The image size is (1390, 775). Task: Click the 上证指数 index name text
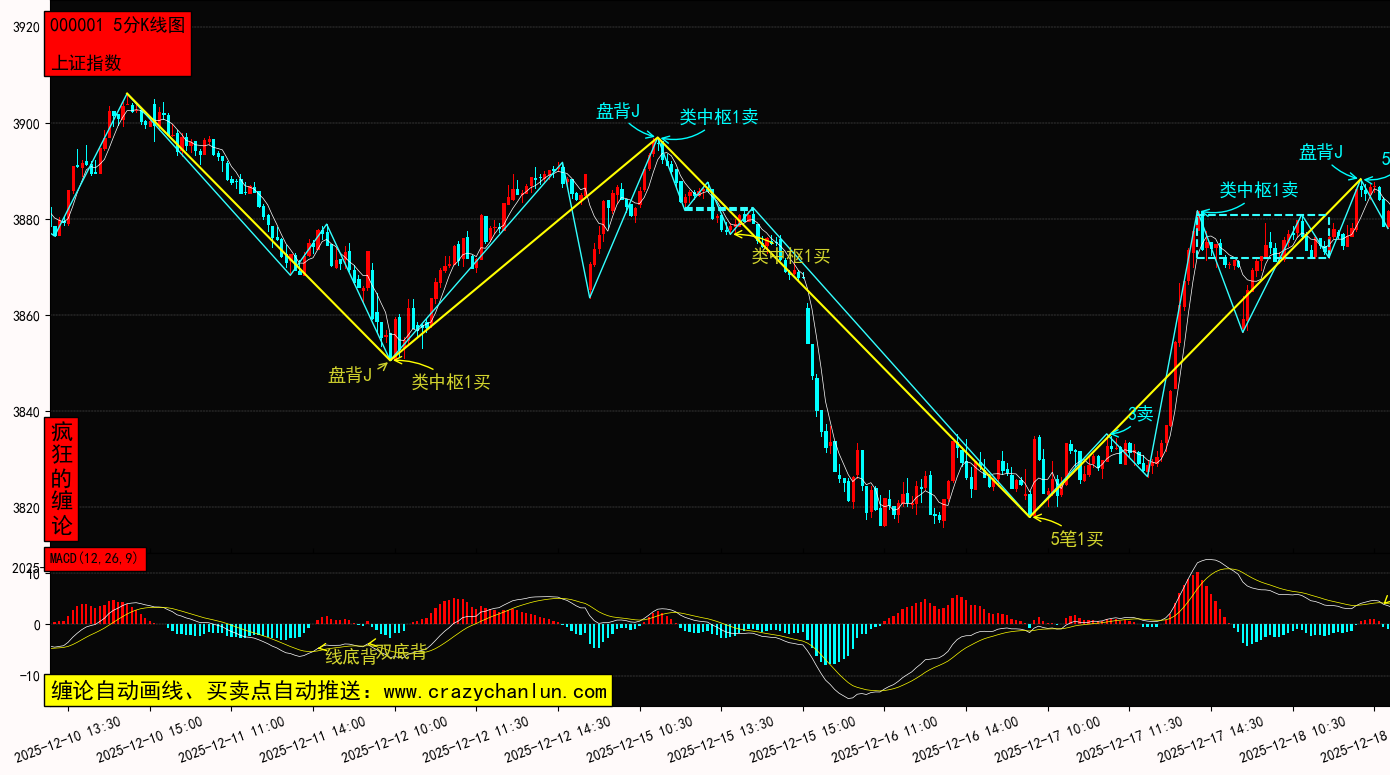(x=86, y=62)
